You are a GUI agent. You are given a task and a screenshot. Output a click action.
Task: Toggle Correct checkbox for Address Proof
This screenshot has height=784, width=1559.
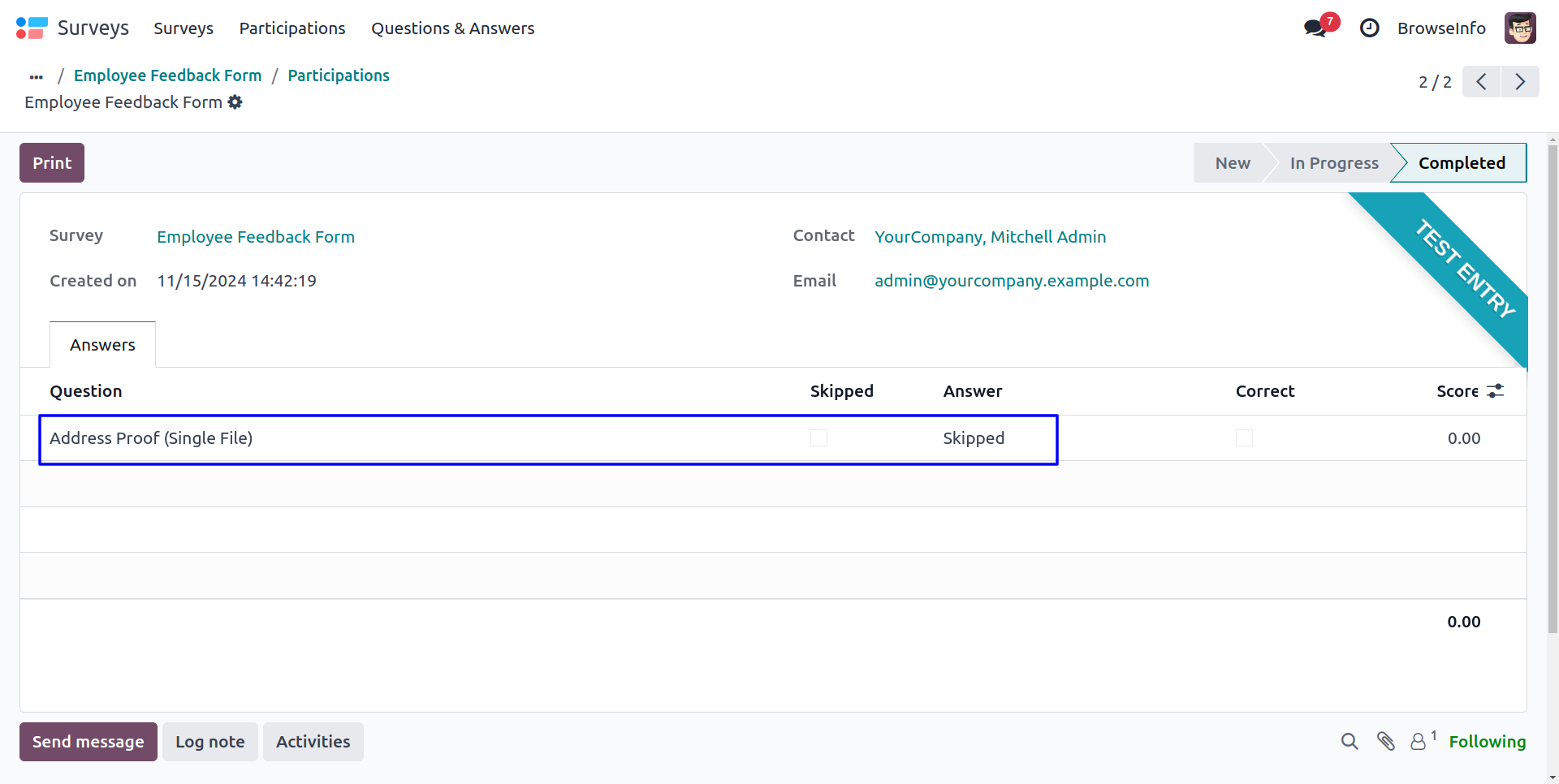[1244, 438]
